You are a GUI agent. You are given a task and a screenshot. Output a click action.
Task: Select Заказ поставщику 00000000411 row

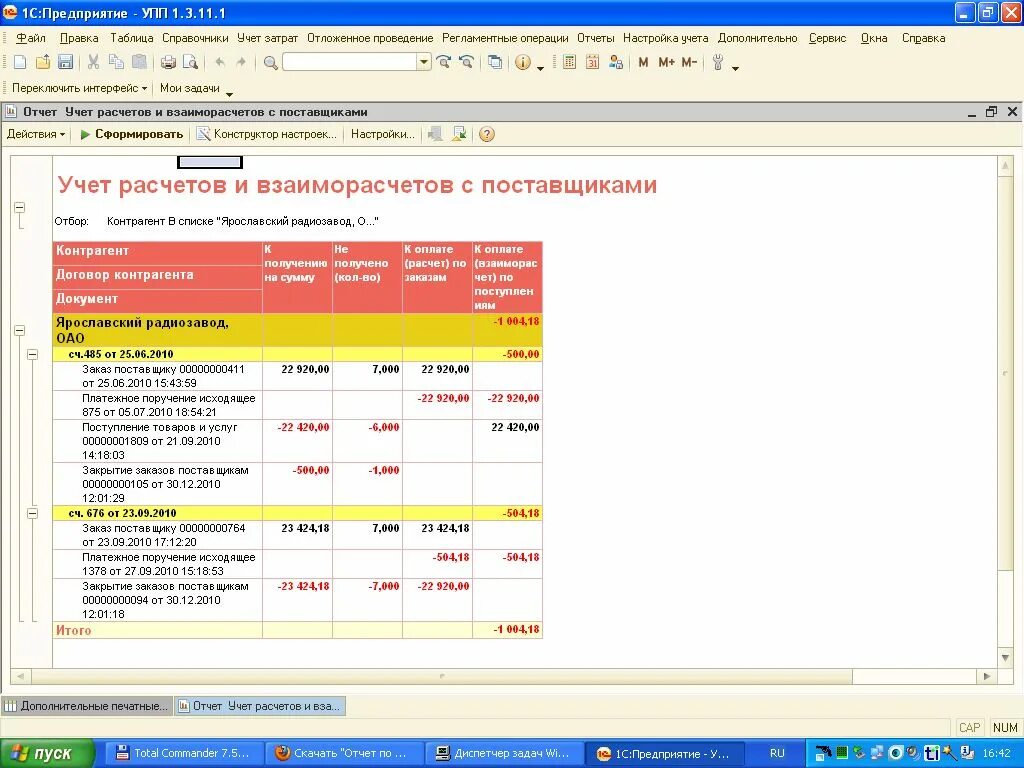[x=298, y=376]
